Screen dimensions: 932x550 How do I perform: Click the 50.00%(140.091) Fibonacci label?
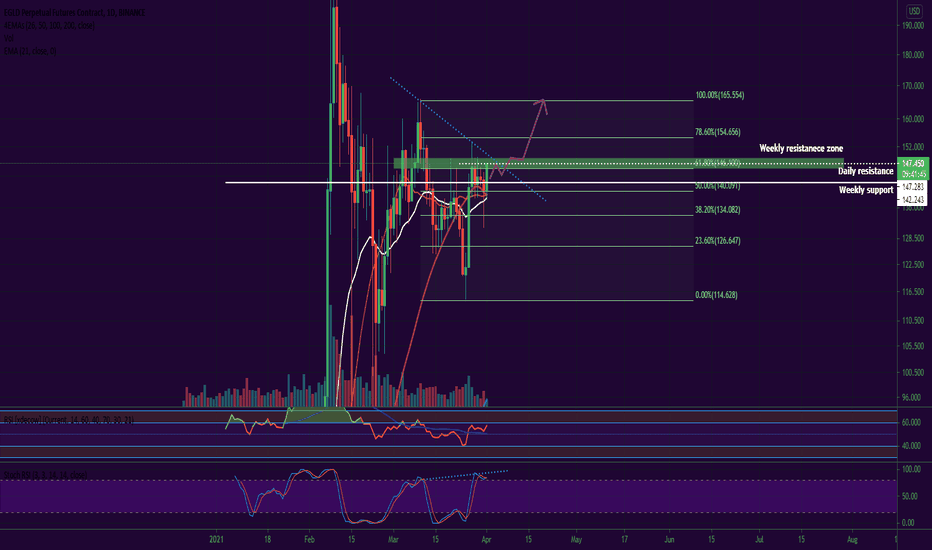coord(717,186)
